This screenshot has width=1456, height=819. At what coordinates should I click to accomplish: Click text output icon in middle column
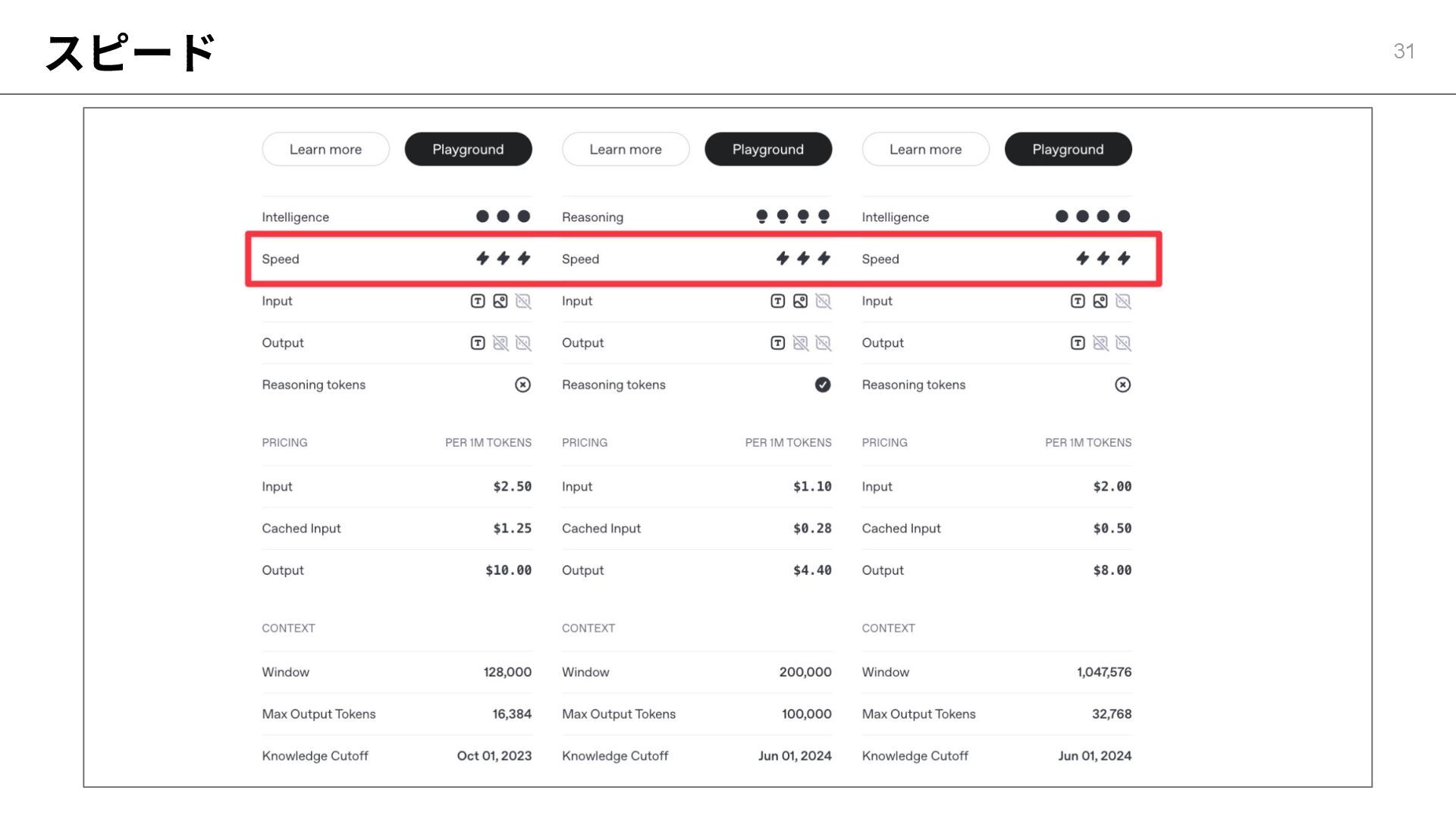[x=777, y=343]
